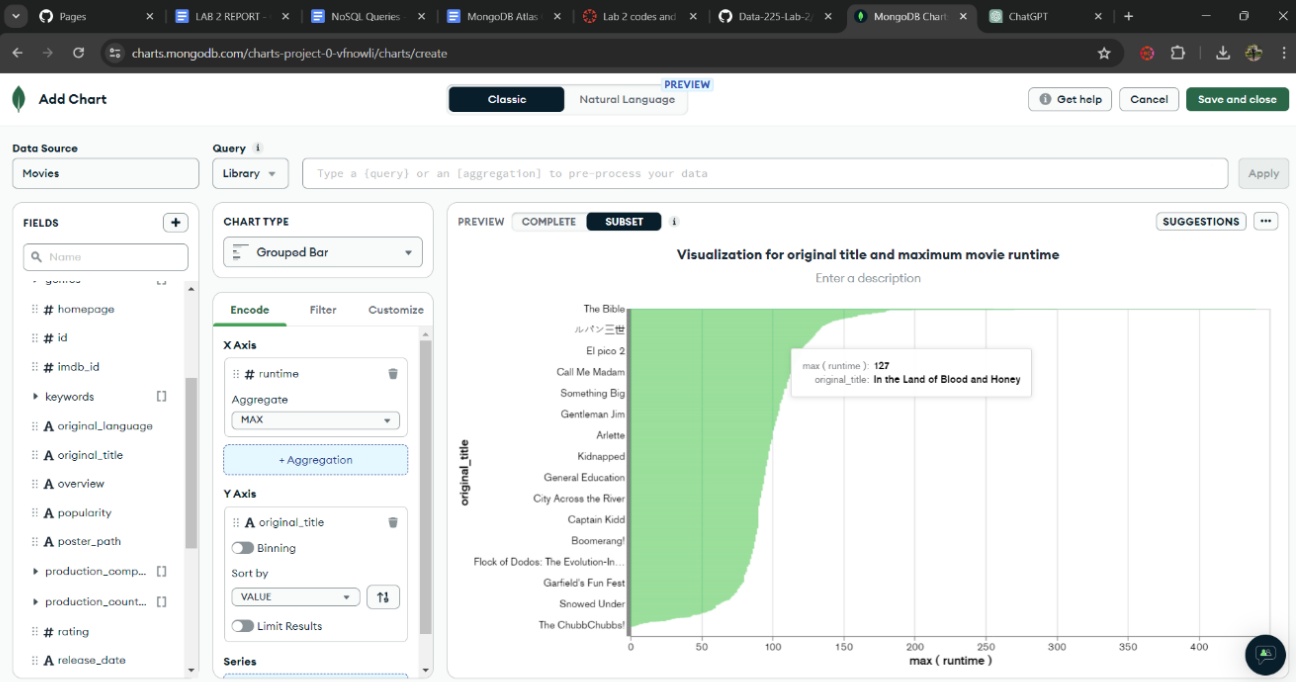Click the Enter a description field

point(868,278)
